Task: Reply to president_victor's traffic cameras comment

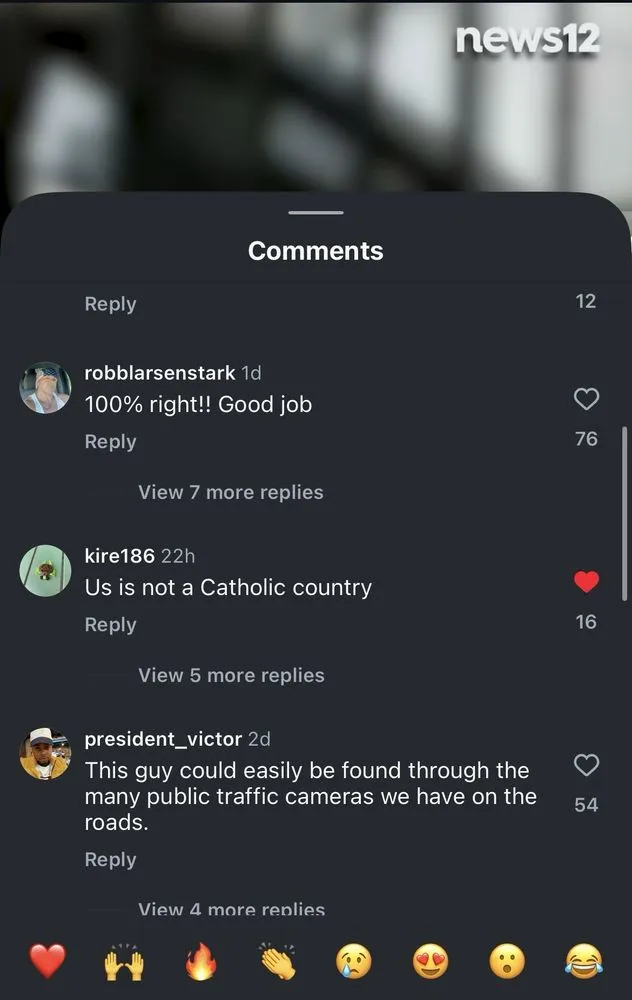Action: pos(110,859)
